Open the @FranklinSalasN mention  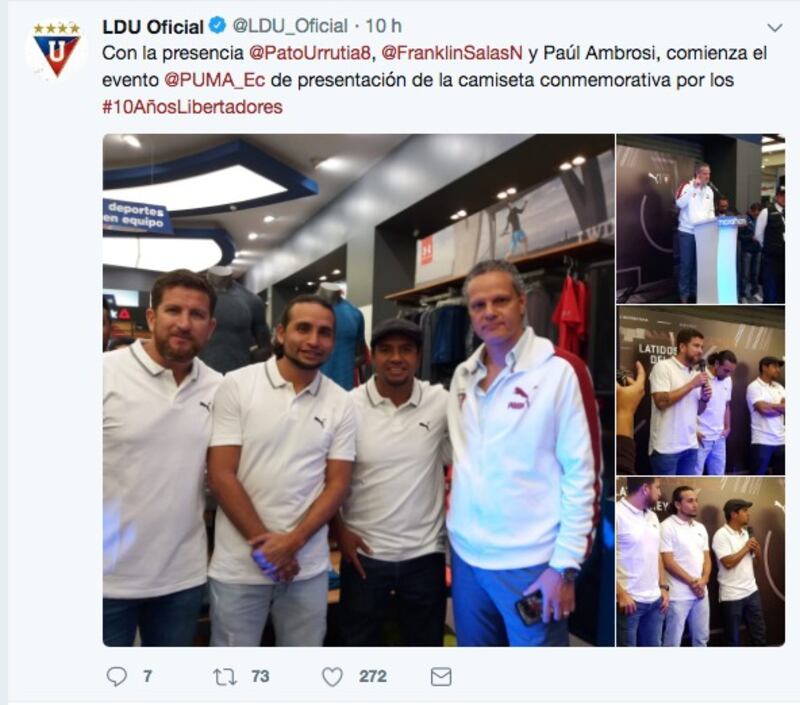coord(452,53)
